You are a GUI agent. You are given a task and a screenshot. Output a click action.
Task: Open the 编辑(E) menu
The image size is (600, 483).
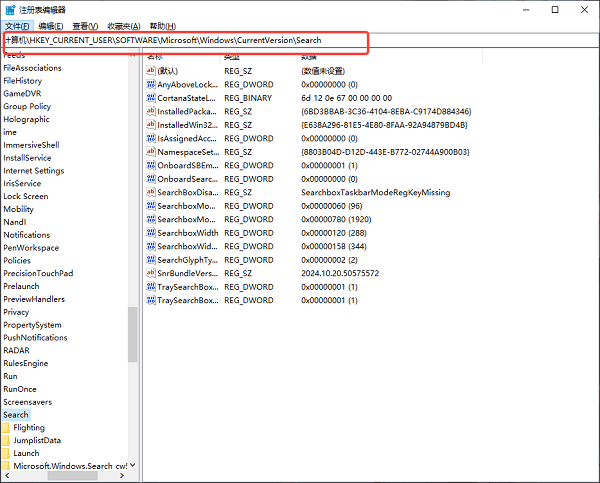tap(51, 26)
